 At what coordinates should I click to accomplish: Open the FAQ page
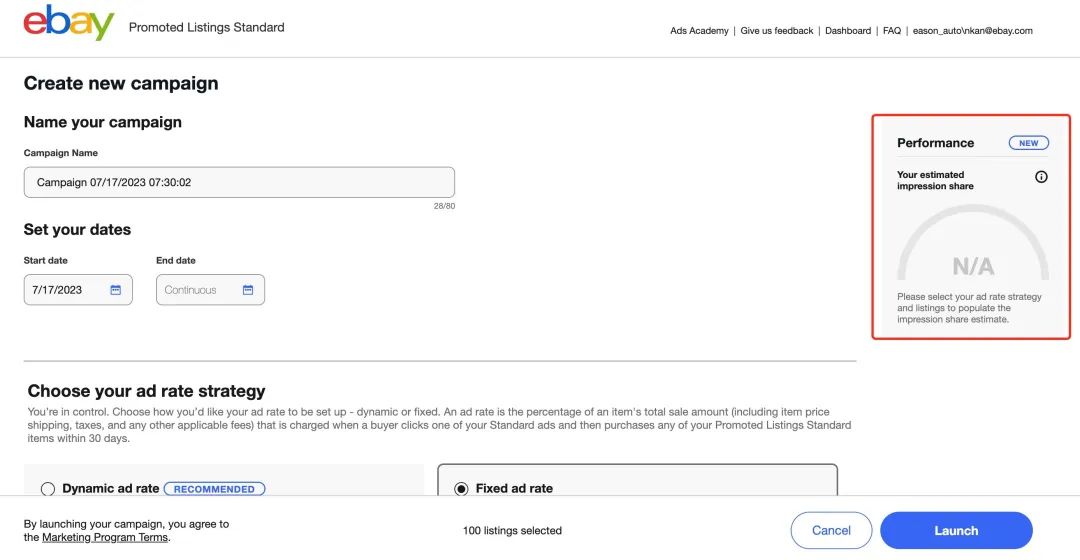point(892,31)
